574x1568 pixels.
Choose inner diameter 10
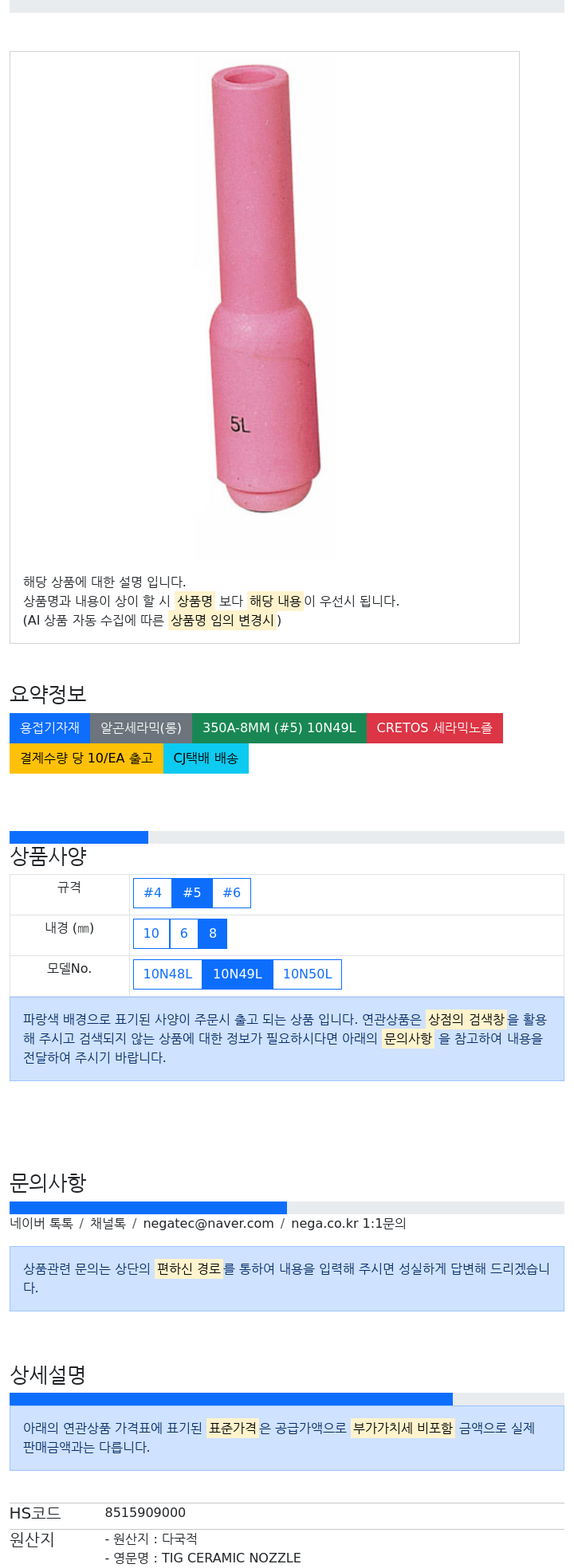[151, 933]
